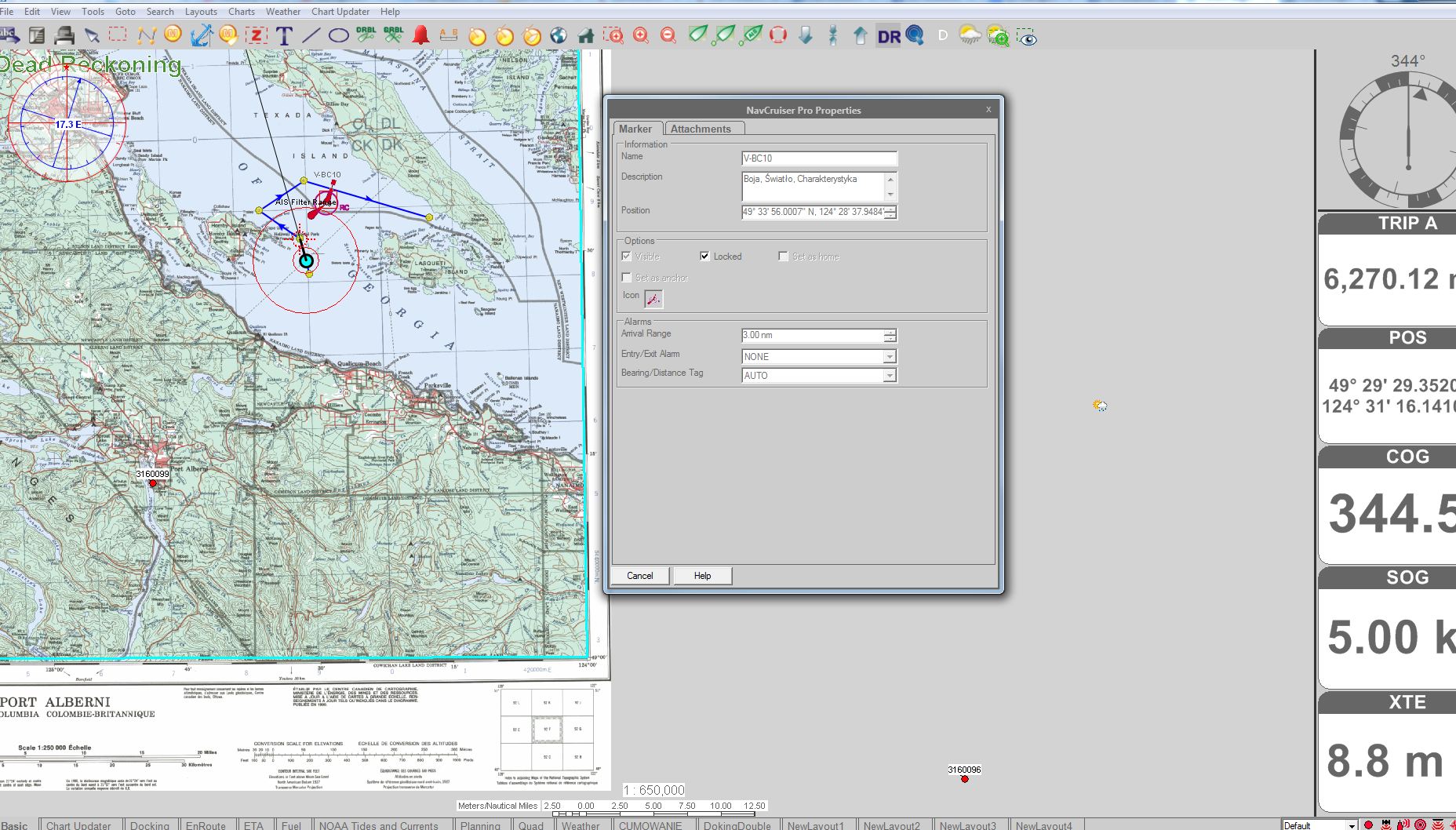Viewport: 1456px width, 830px height.
Task: Click the first ORBL scissors icon
Action: [366, 35]
